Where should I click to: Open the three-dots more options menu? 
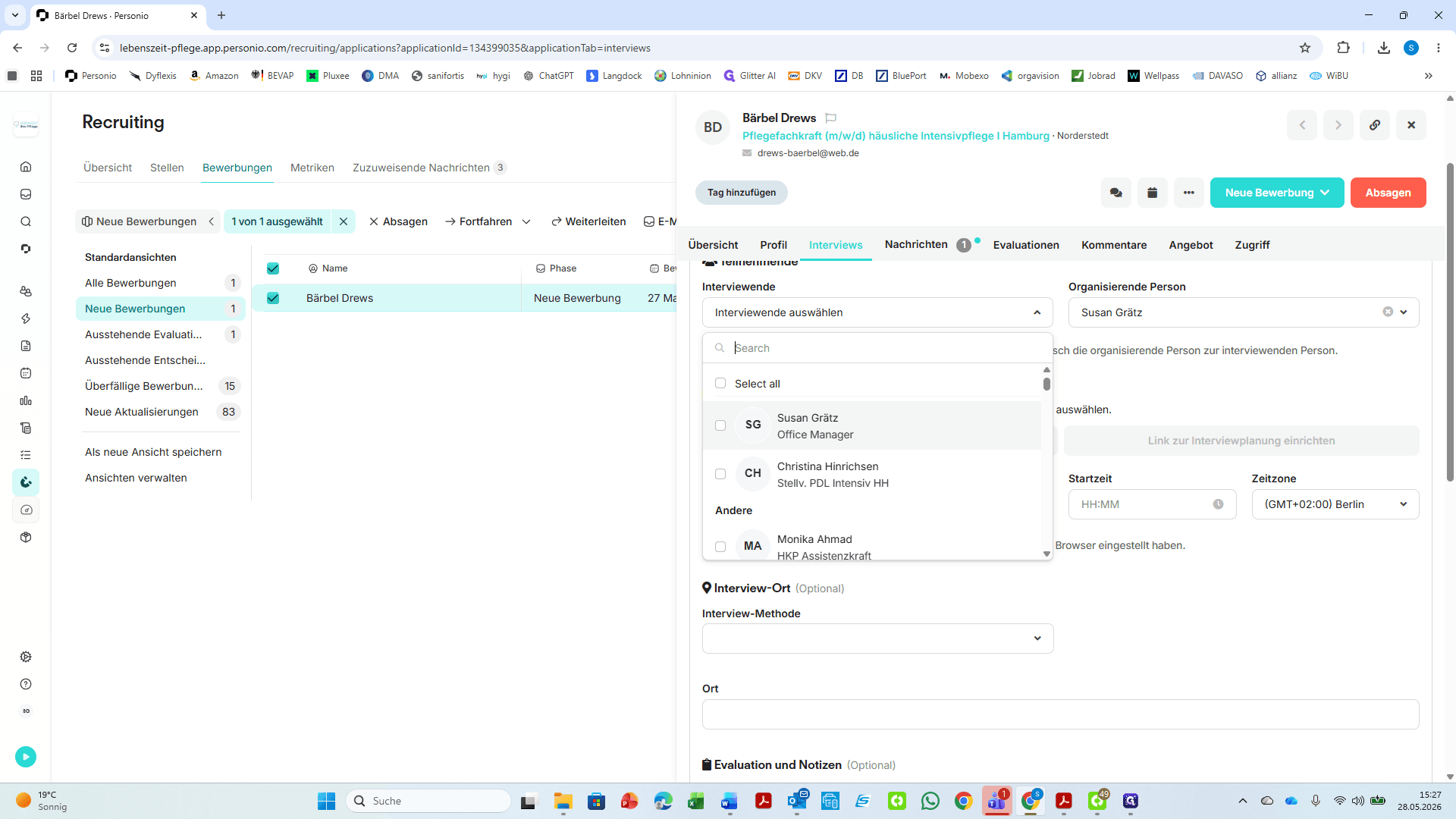pos(1188,193)
